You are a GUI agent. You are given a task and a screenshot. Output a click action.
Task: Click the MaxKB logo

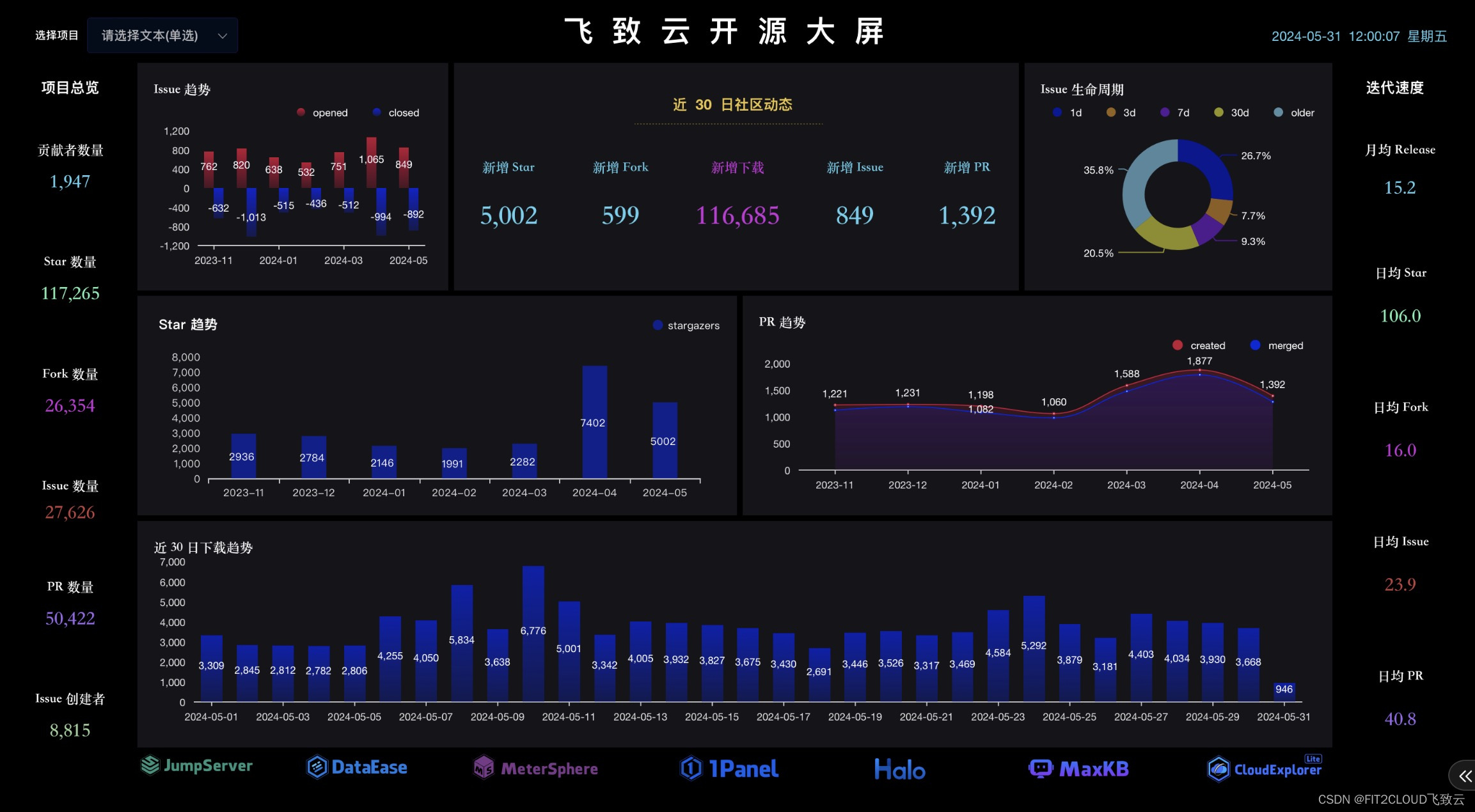1078,769
